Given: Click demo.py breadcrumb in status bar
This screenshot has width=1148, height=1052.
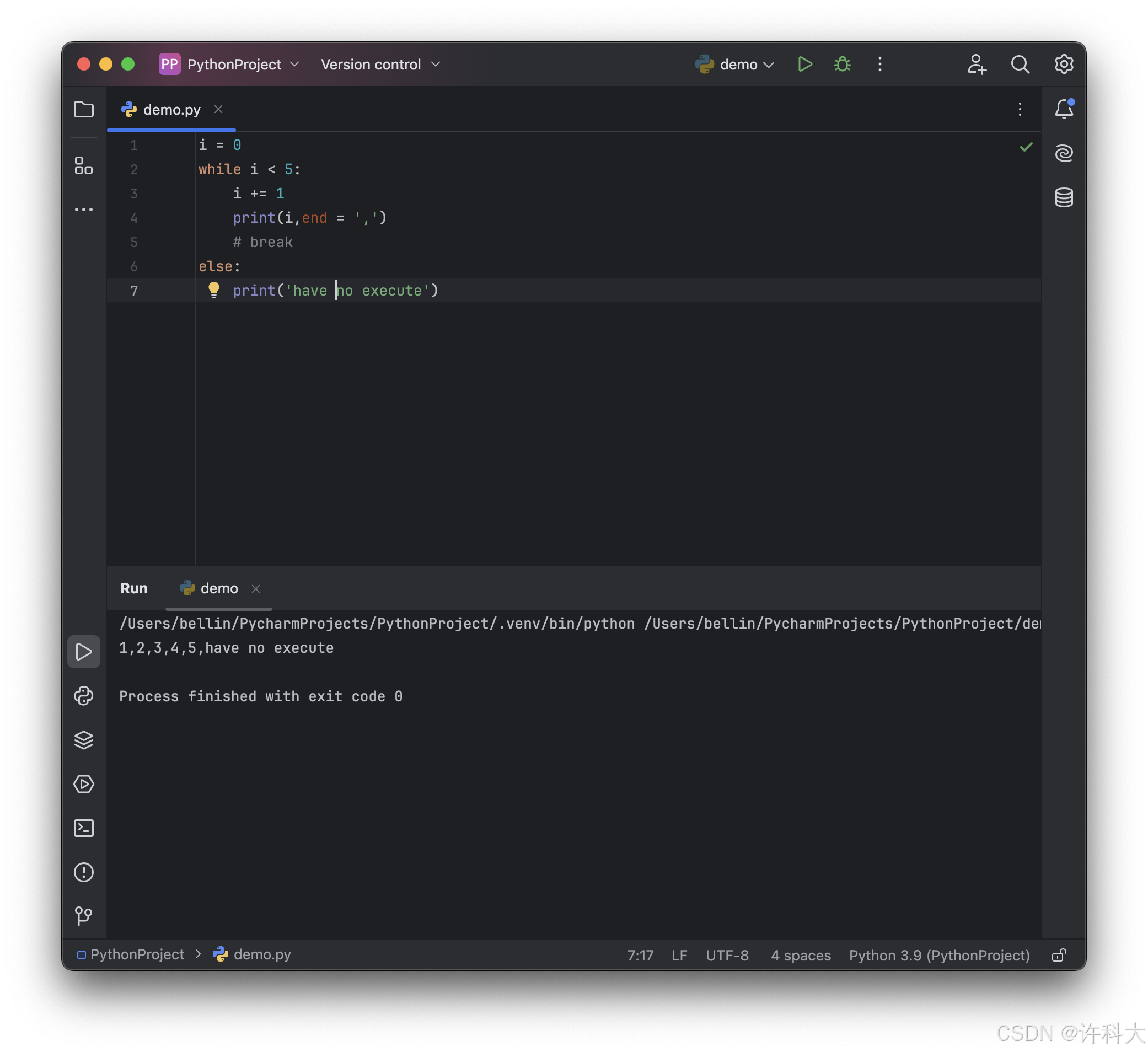Looking at the screenshot, I should [x=253, y=954].
